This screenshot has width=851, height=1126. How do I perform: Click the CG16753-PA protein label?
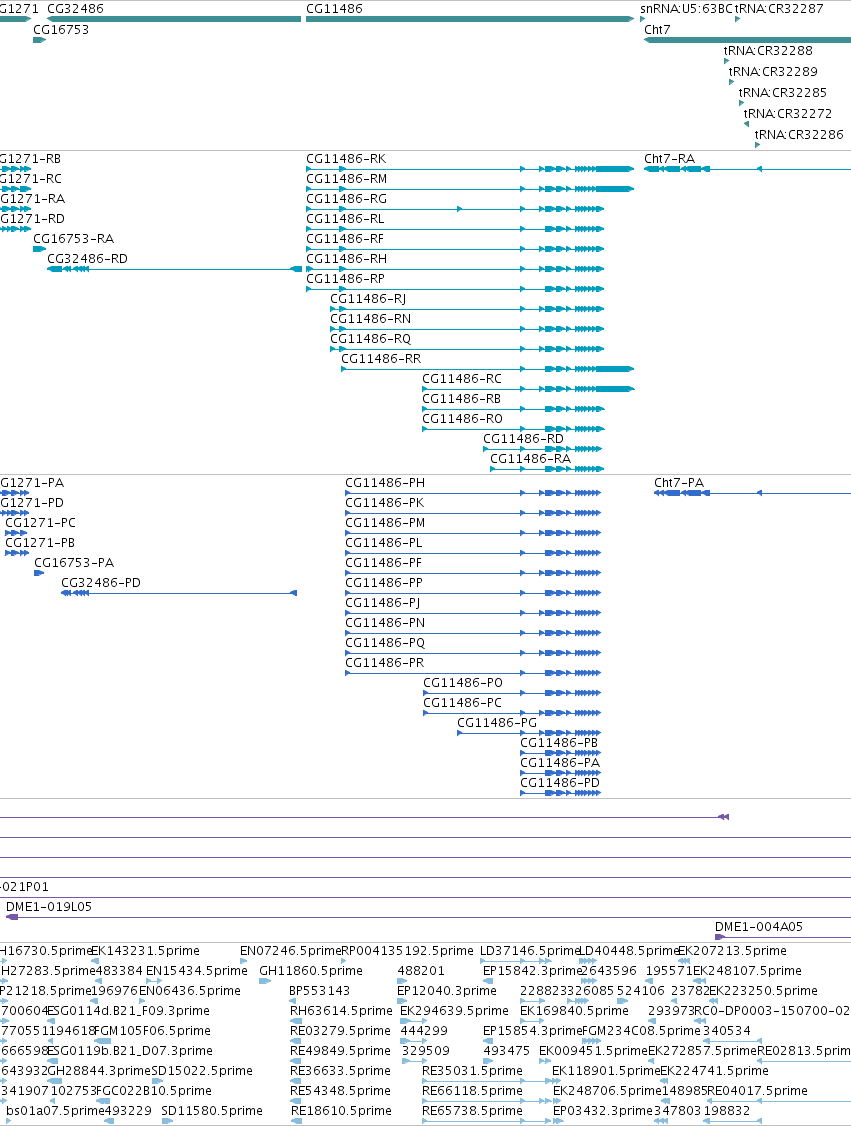[x=75, y=564]
